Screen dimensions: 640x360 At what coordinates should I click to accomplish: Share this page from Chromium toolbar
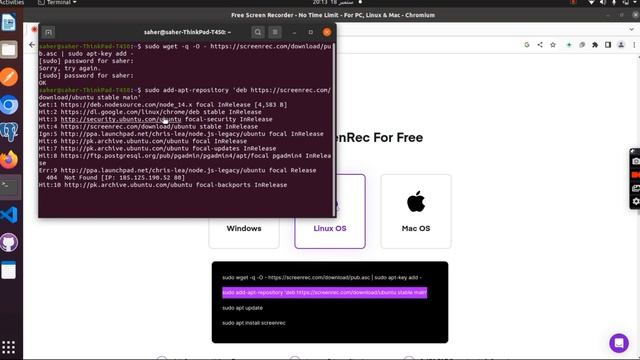click(540, 45)
